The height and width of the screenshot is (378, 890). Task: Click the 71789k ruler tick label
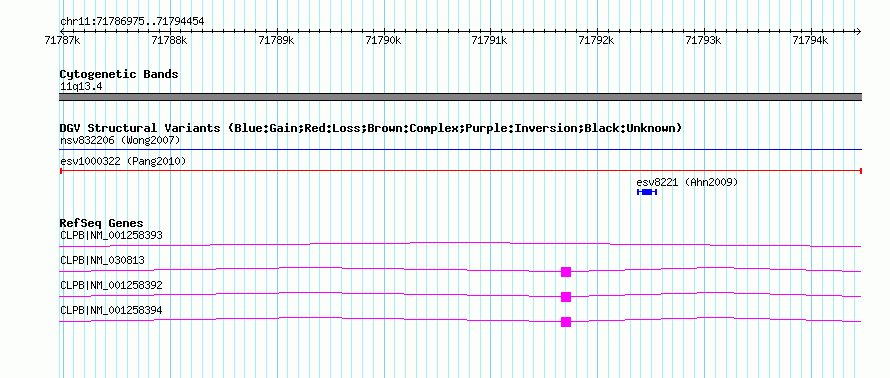[276, 40]
